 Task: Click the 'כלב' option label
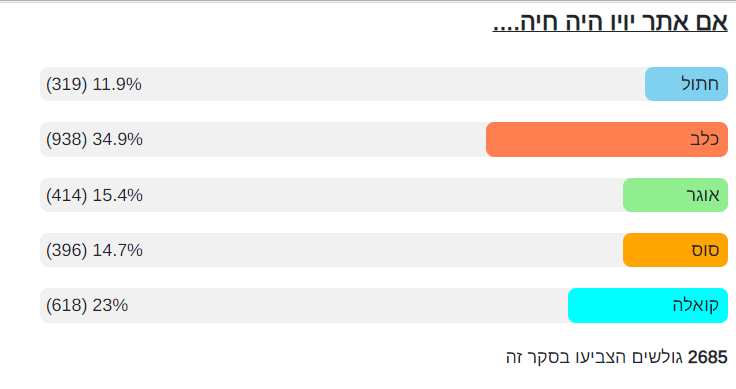tap(705, 139)
